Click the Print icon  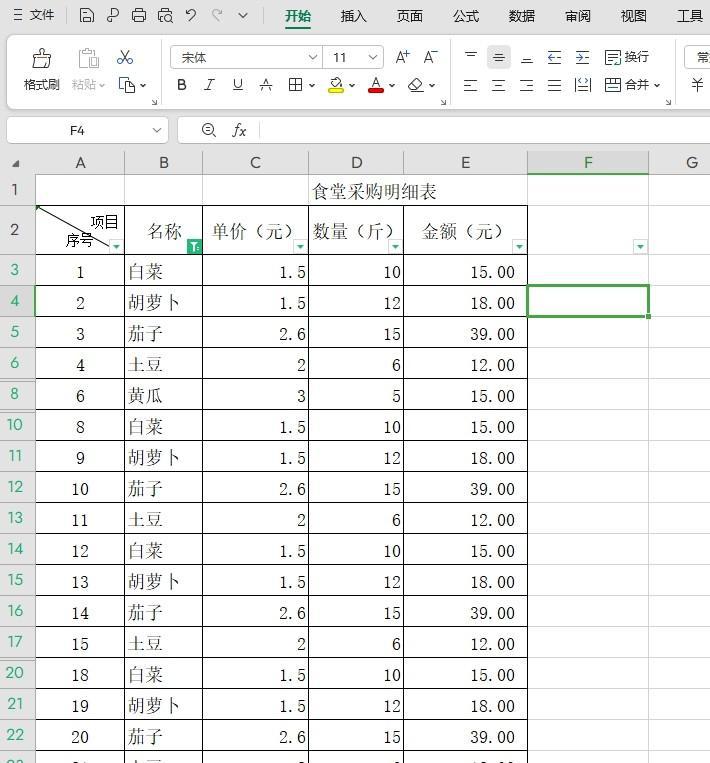click(x=139, y=16)
